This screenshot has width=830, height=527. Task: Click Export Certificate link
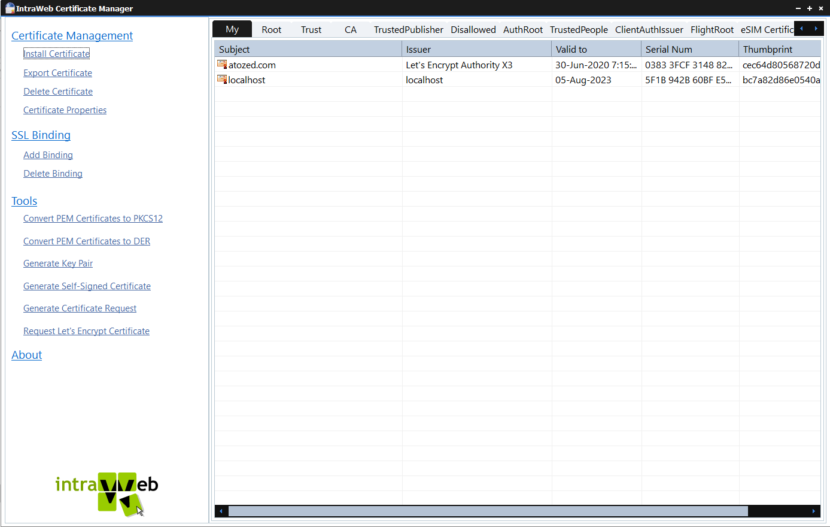tap(57, 73)
